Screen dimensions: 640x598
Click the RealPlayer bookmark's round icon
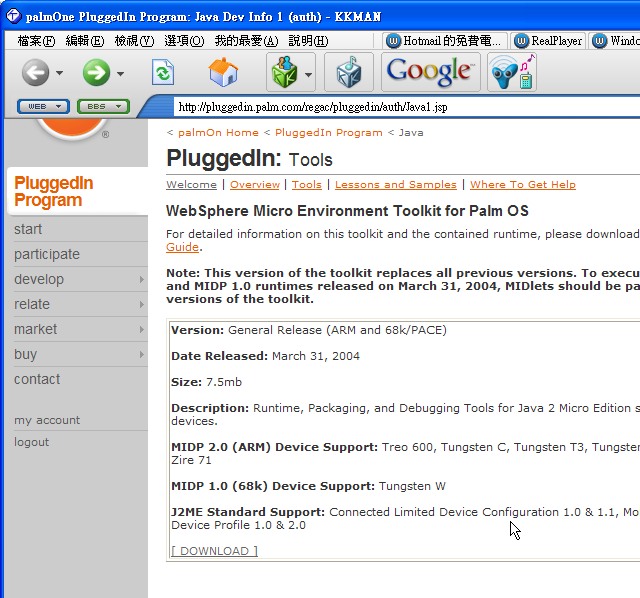[521, 41]
